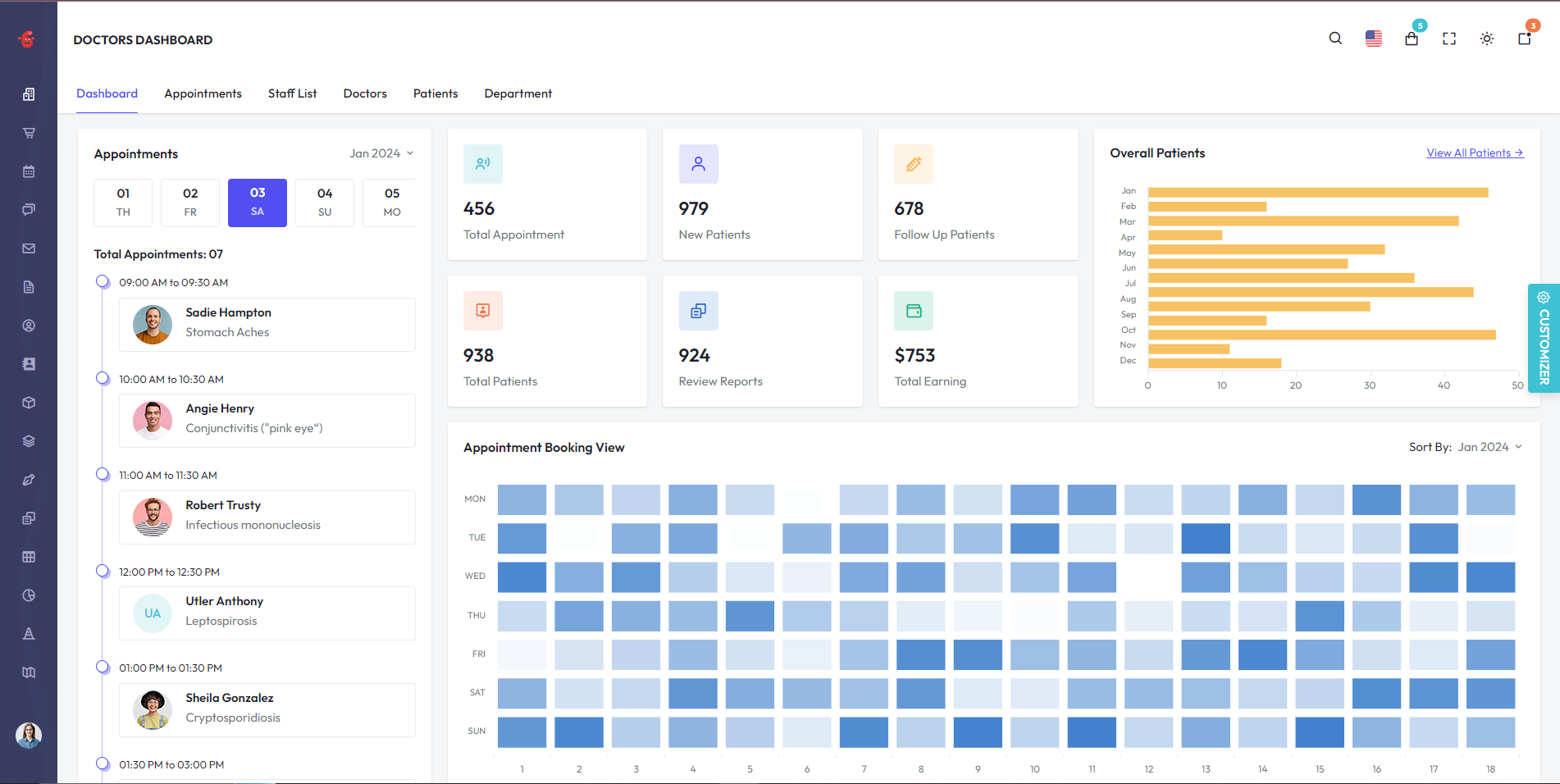Screen dimensions: 1560x784
Task: Click the Total Patients card icon
Action: click(x=483, y=311)
